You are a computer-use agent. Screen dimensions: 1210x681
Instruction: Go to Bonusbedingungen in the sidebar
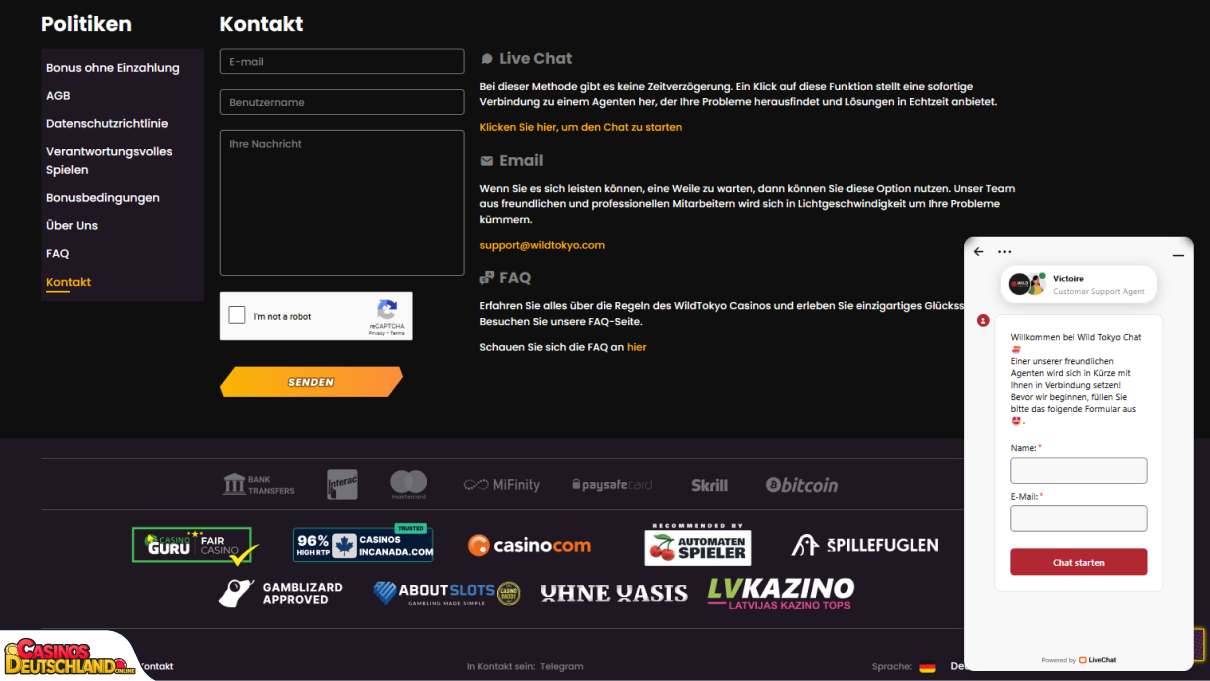(103, 198)
